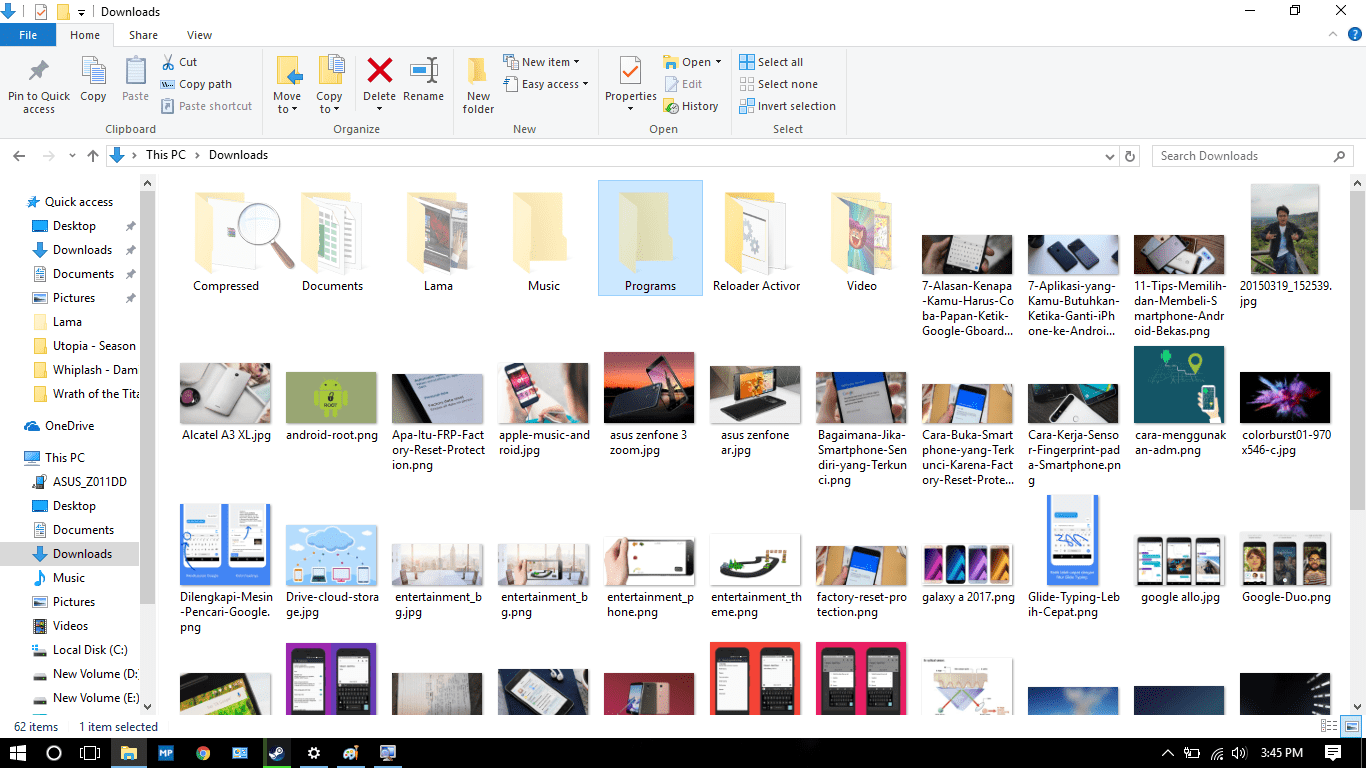The image size is (1366, 768).
Task: Switch to the View ribbon tab
Action: 199,35
